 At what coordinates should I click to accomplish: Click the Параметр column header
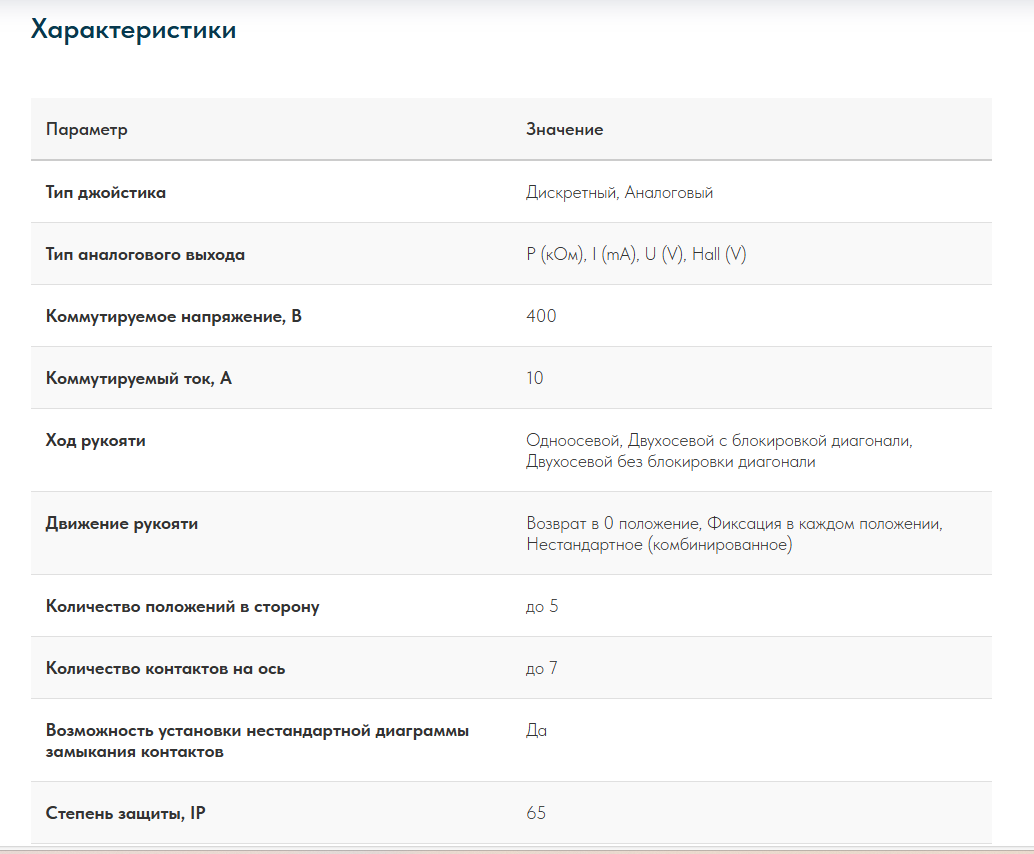[x=87, y=130]
